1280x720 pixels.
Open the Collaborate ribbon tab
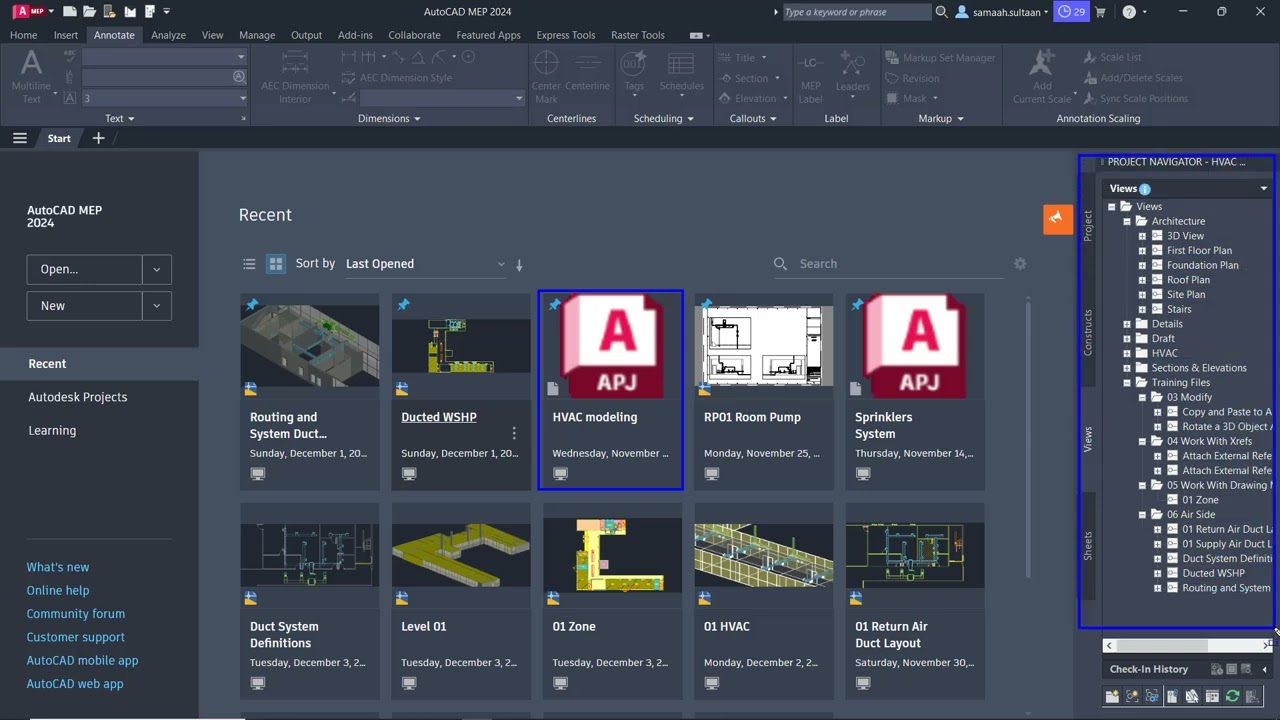414,35
